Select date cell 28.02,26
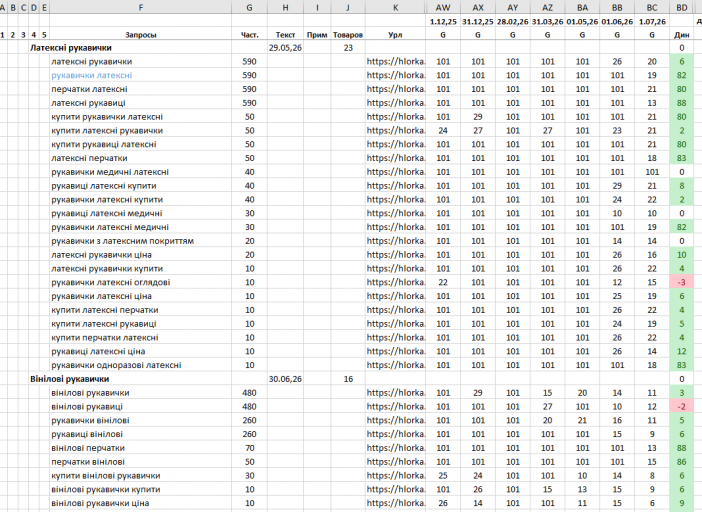 [x=513, y=21]
